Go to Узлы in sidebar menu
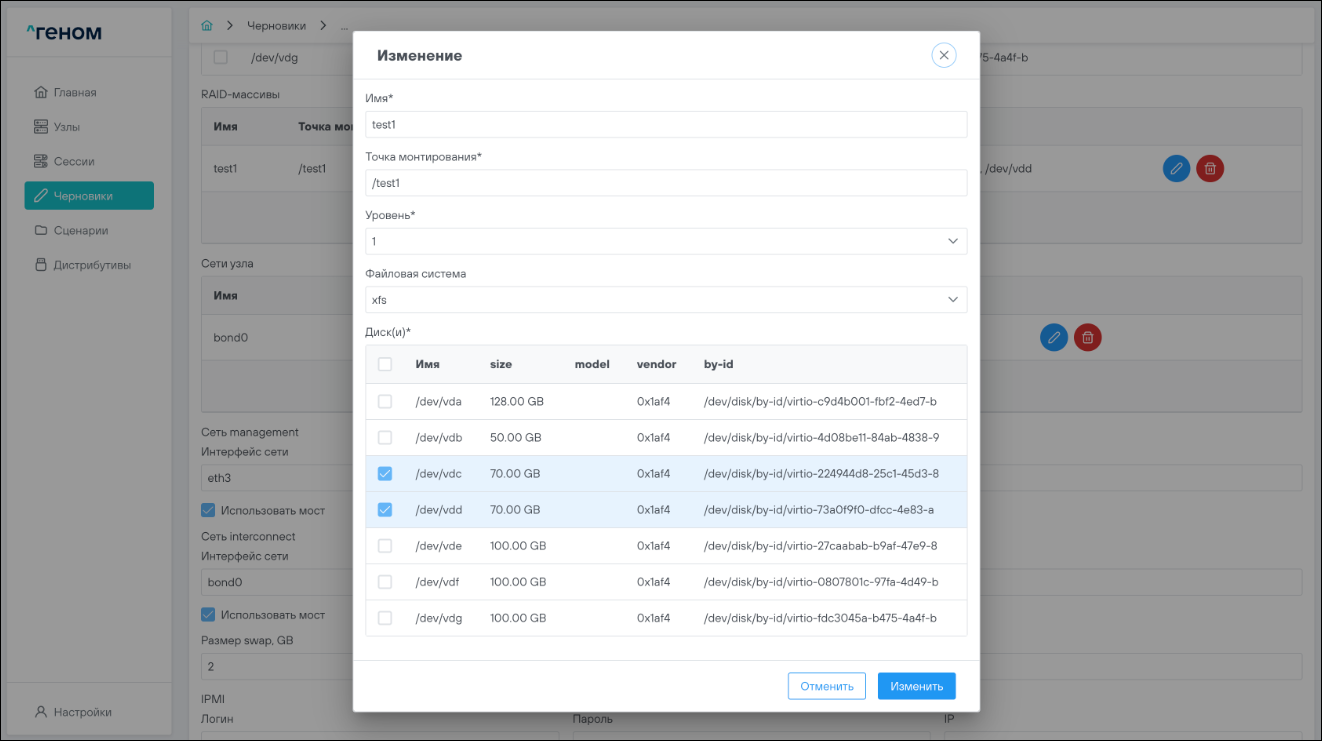Screen dimensions: 1322x742 click(x=67, y=127)
